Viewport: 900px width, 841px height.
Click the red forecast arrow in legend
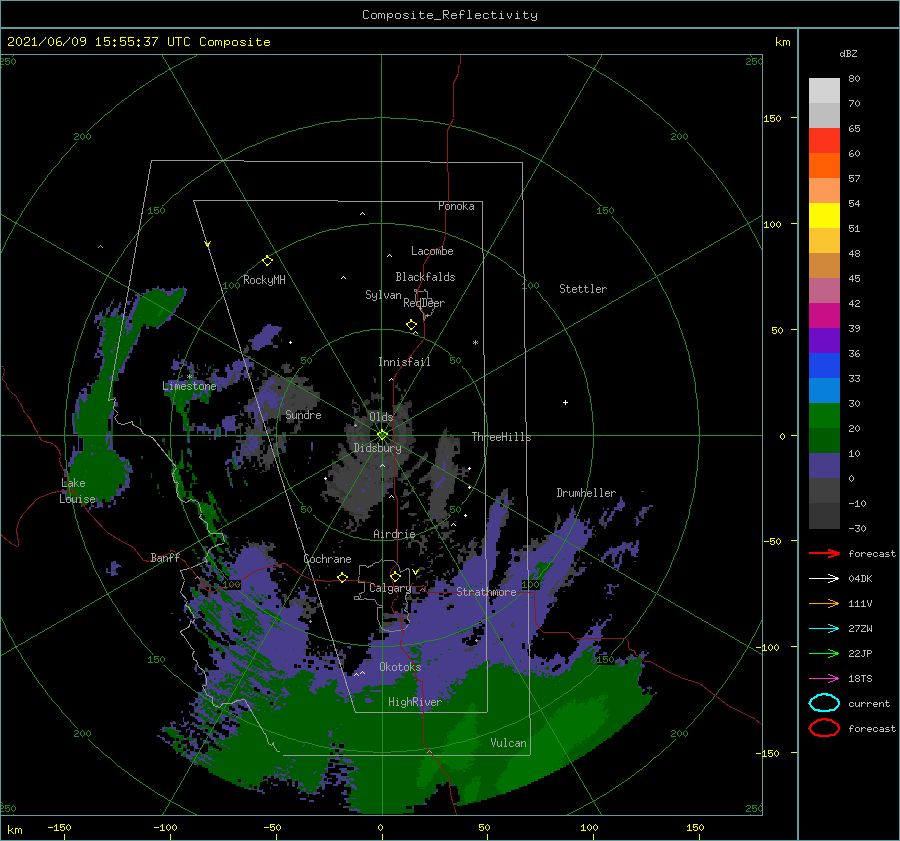pos(824,553)
